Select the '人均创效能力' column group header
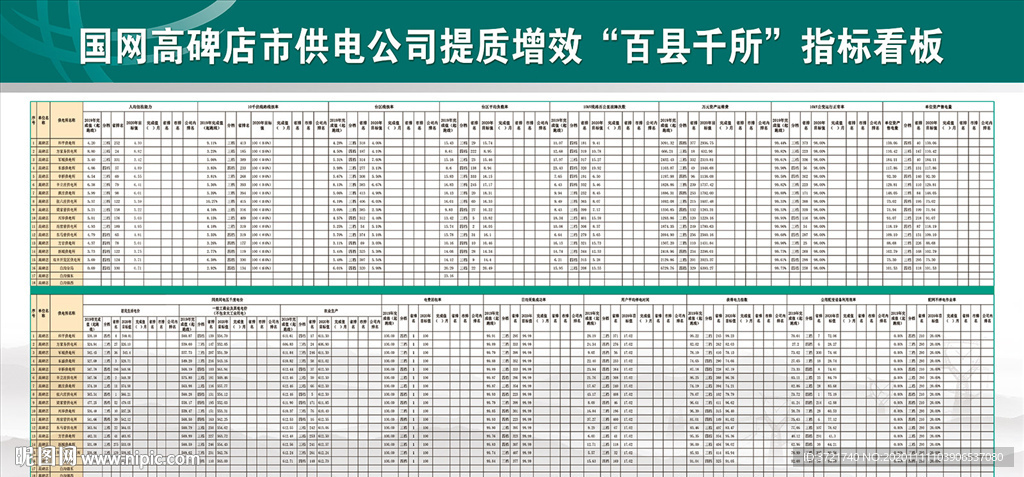This screenshot has width=1024, height=477. coord(140,105)
